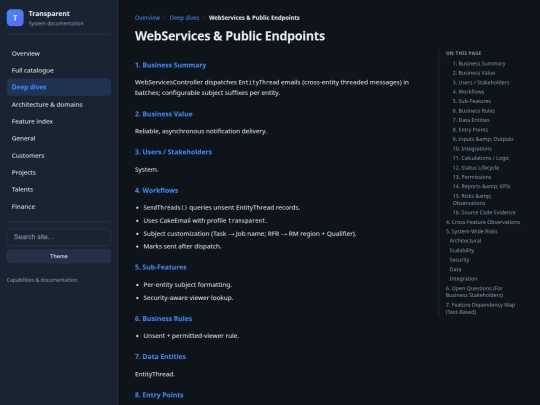
Task: Jump to 4. Cross-Feature Observations in contents
Action: (x=483, y=222)
